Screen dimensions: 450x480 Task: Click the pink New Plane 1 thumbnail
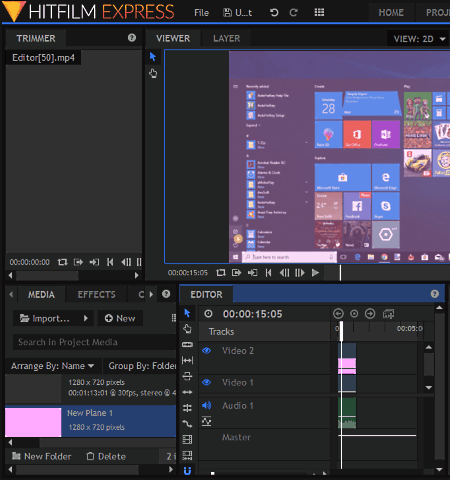pos(33,422)
